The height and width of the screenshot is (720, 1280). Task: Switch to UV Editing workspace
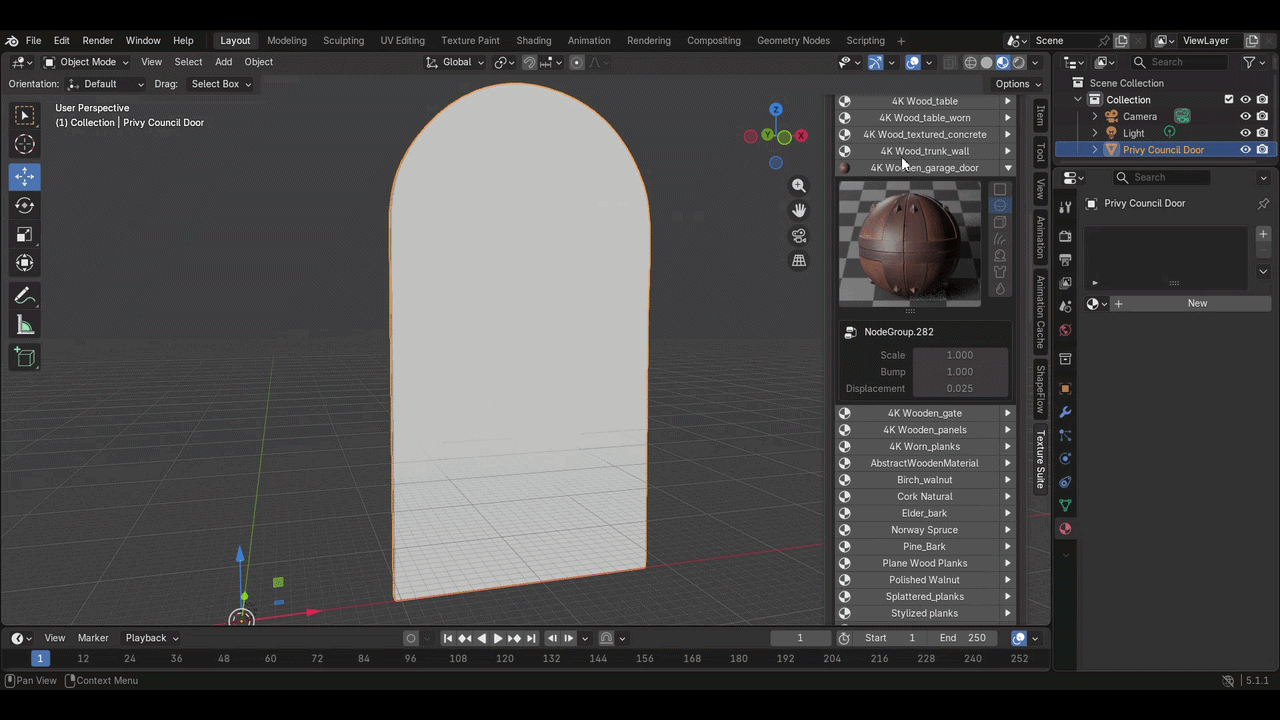(x=402, y=41)
